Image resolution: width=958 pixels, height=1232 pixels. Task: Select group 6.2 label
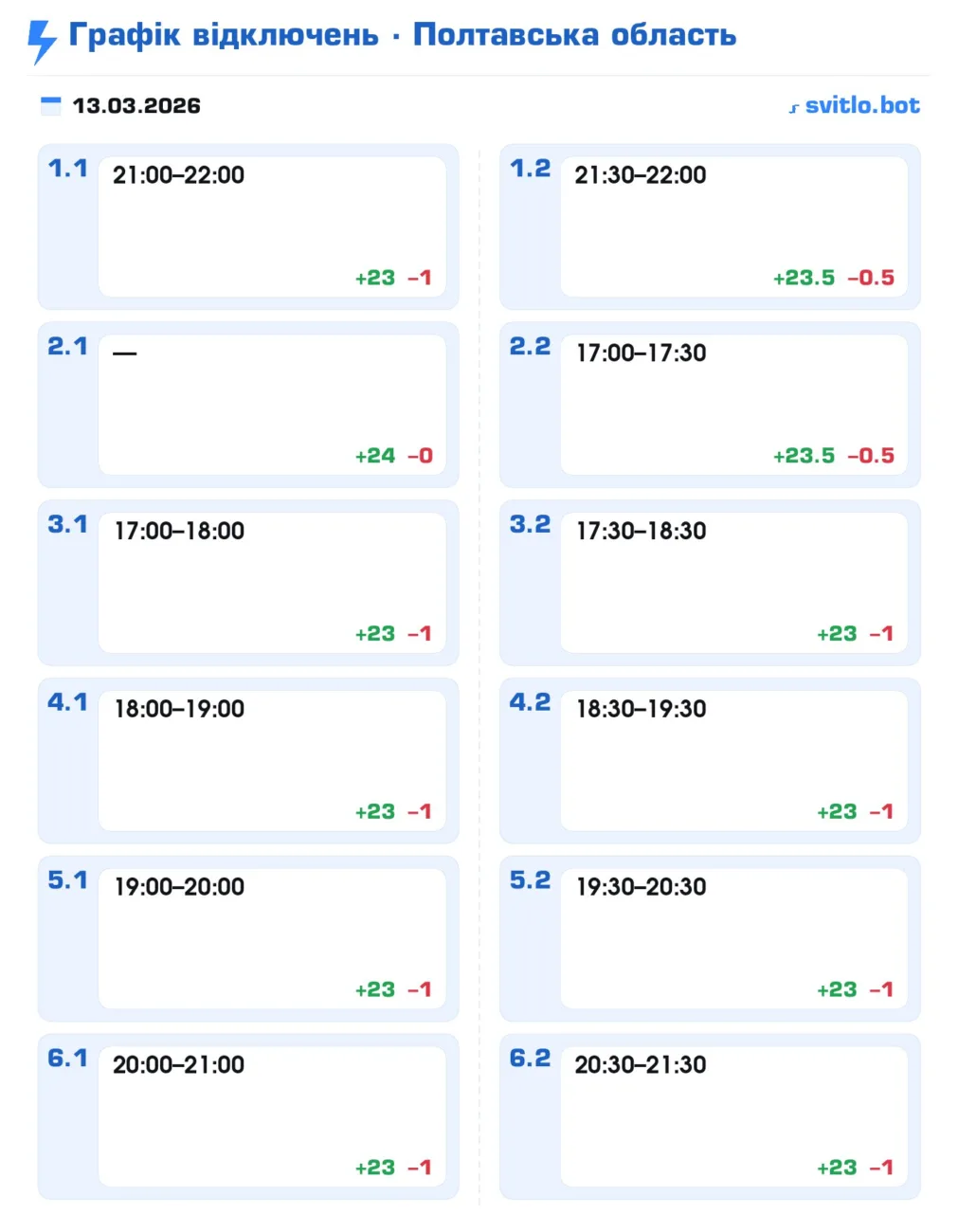coord(530,1059)
